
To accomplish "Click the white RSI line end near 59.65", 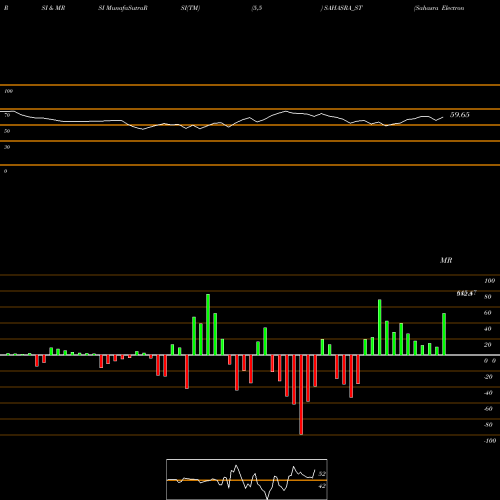I will pyautogui.click(x=443, y=117).
